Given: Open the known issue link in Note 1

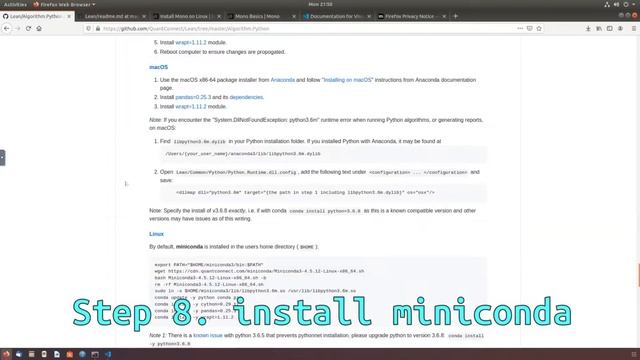Looking at the screenshot, I should [208, 336].
